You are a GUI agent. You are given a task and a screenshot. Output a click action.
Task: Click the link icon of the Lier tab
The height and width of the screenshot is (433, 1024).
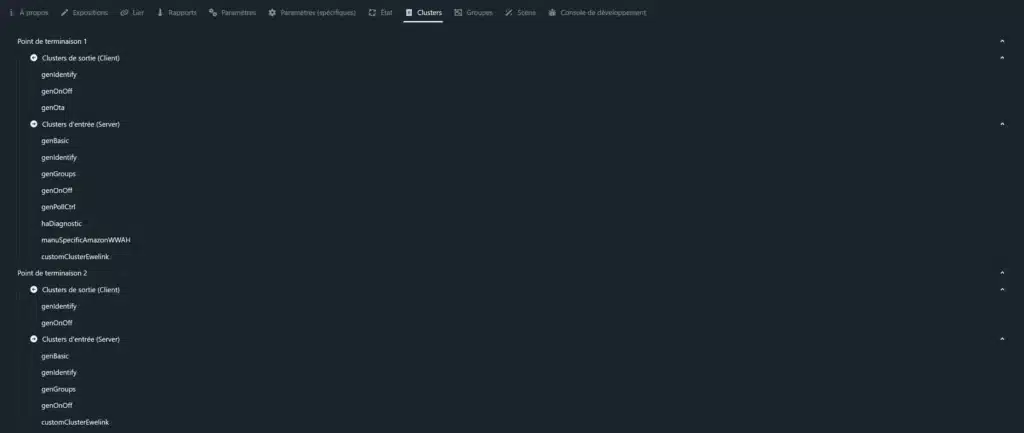[124, 13]
